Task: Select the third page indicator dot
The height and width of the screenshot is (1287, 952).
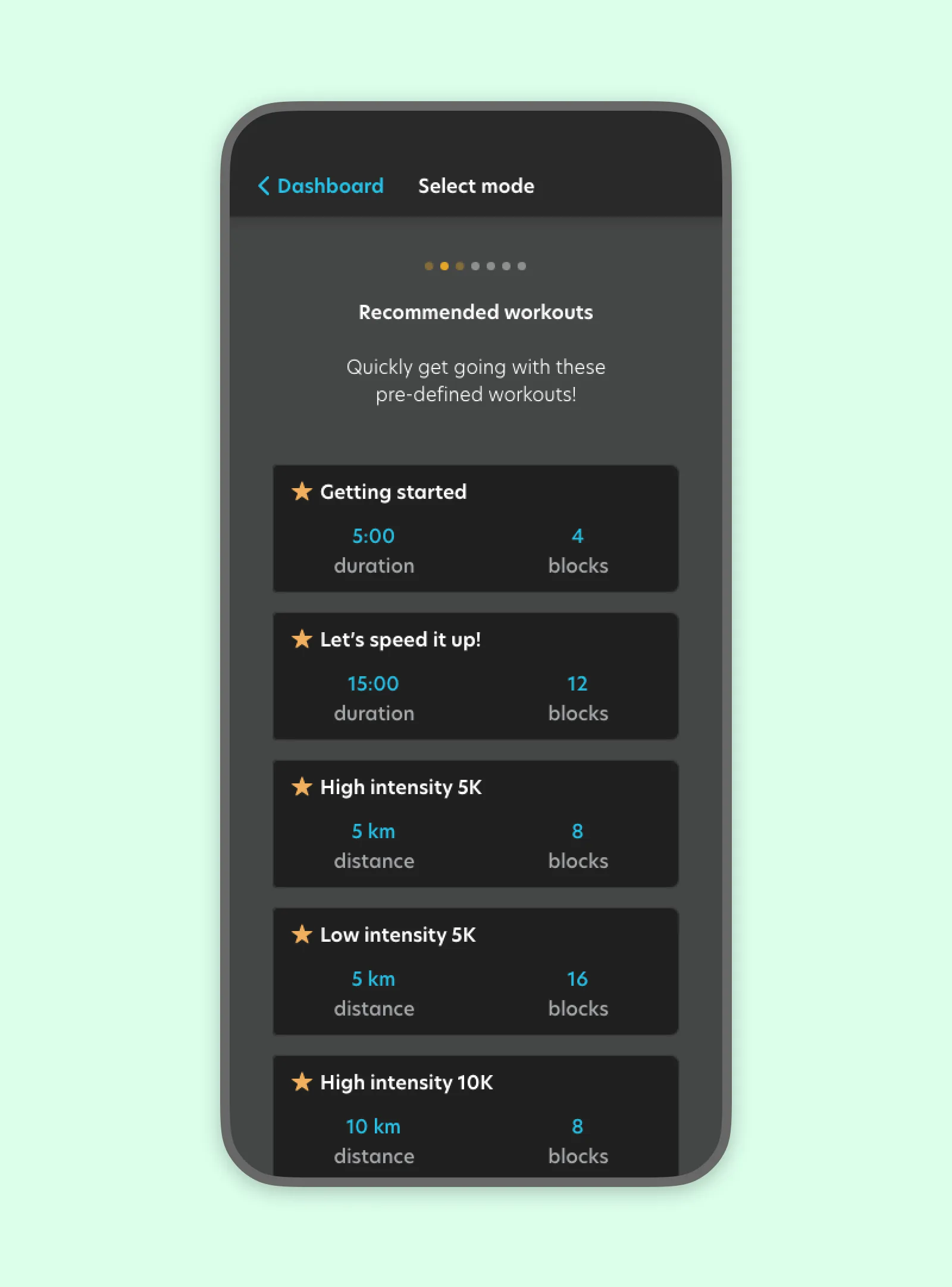Action: pyautogui.click(x=460, y=266)
